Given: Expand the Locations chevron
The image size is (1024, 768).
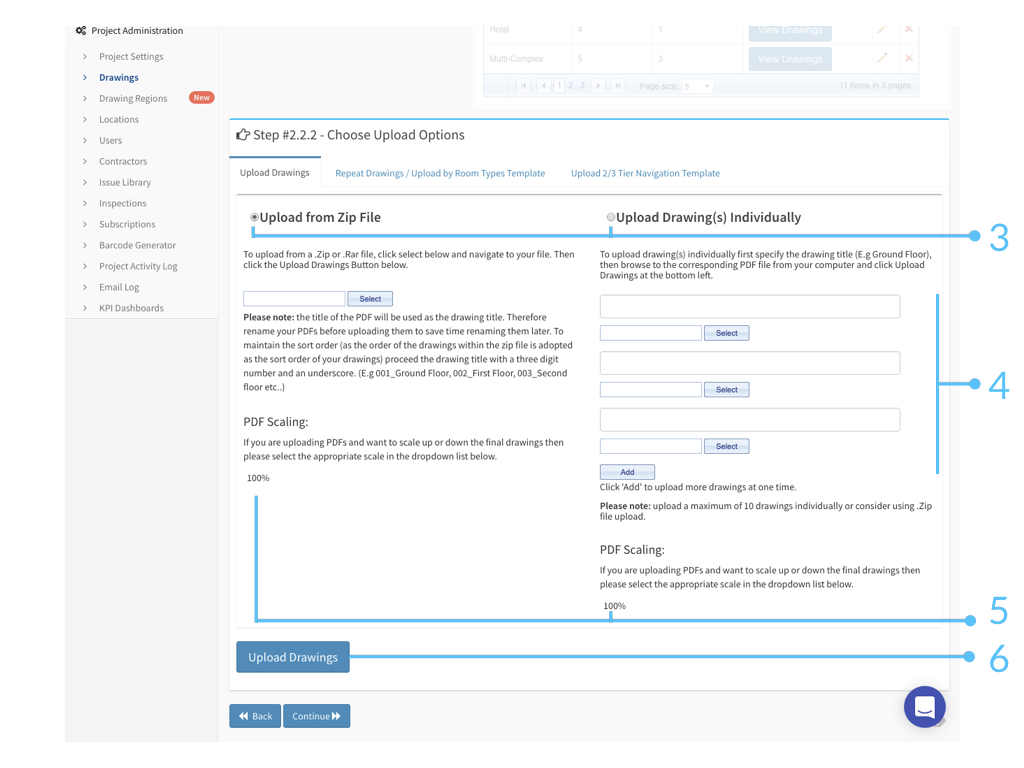Looking at the screenshot, I should tap(85, 120).
